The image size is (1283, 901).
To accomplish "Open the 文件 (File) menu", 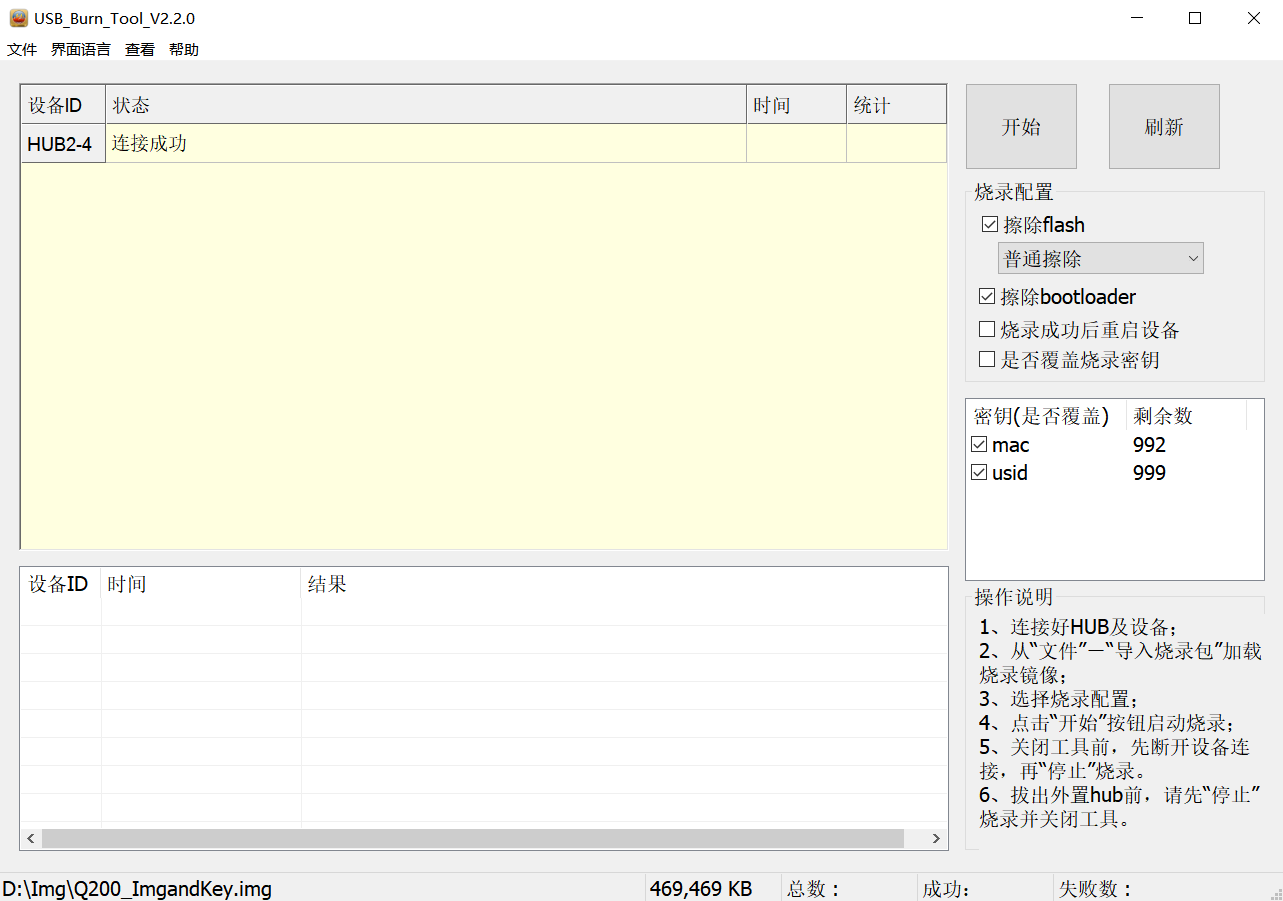I will coord(21,48).
